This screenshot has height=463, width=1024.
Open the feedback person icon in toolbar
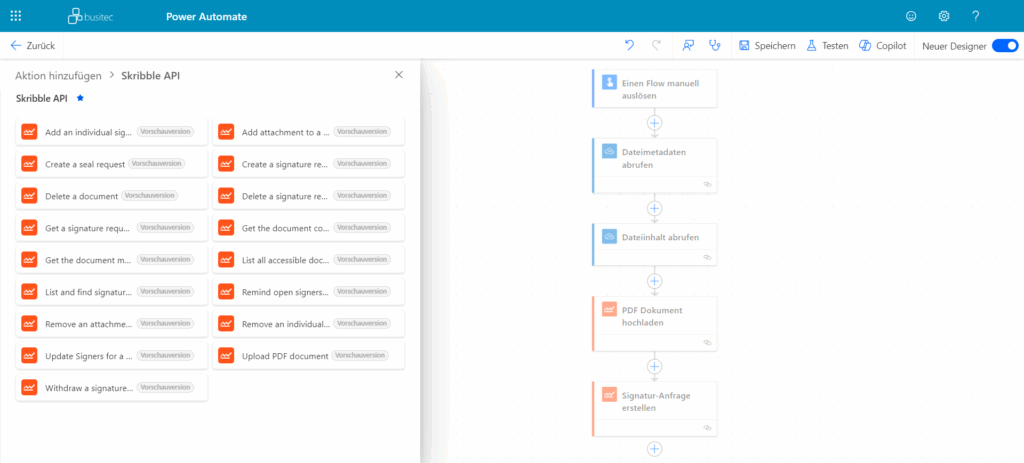coord(688,46)
